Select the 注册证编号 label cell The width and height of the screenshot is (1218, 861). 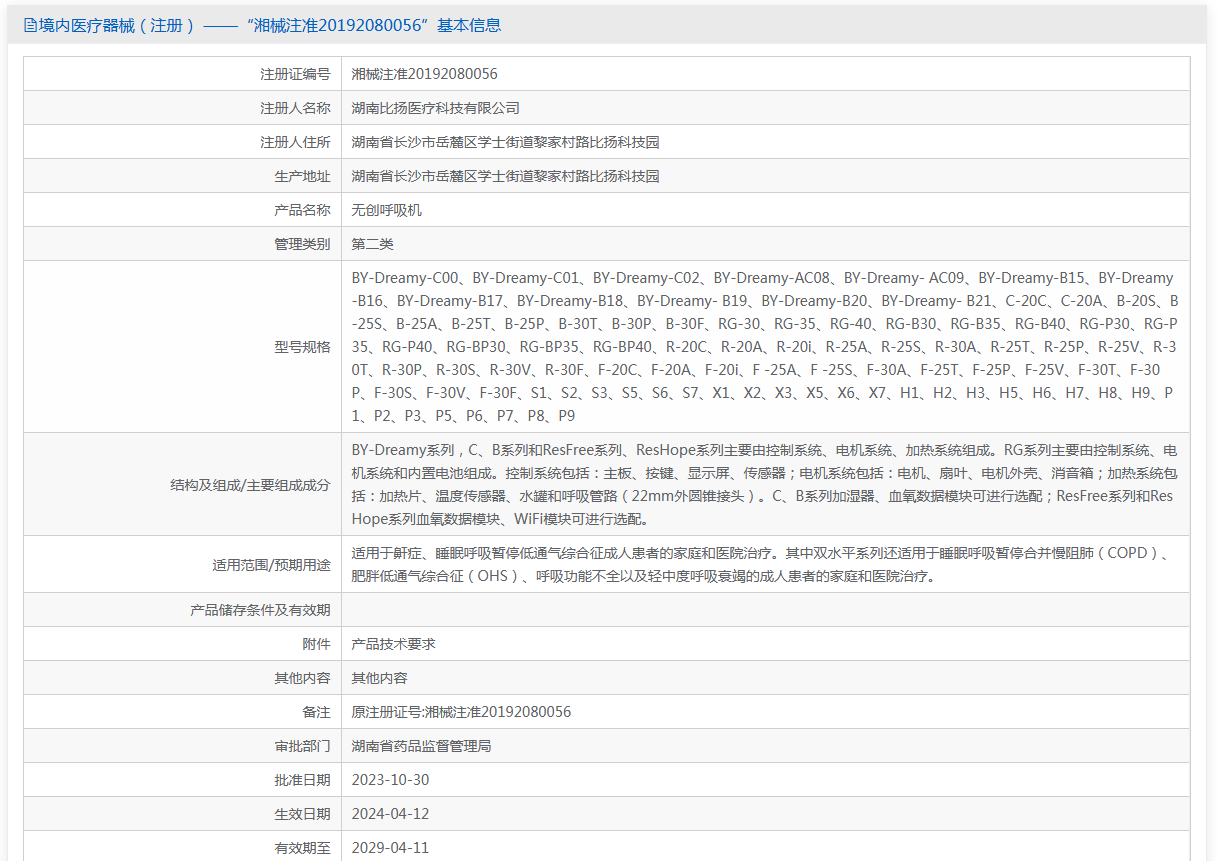(x=183, y=74)
